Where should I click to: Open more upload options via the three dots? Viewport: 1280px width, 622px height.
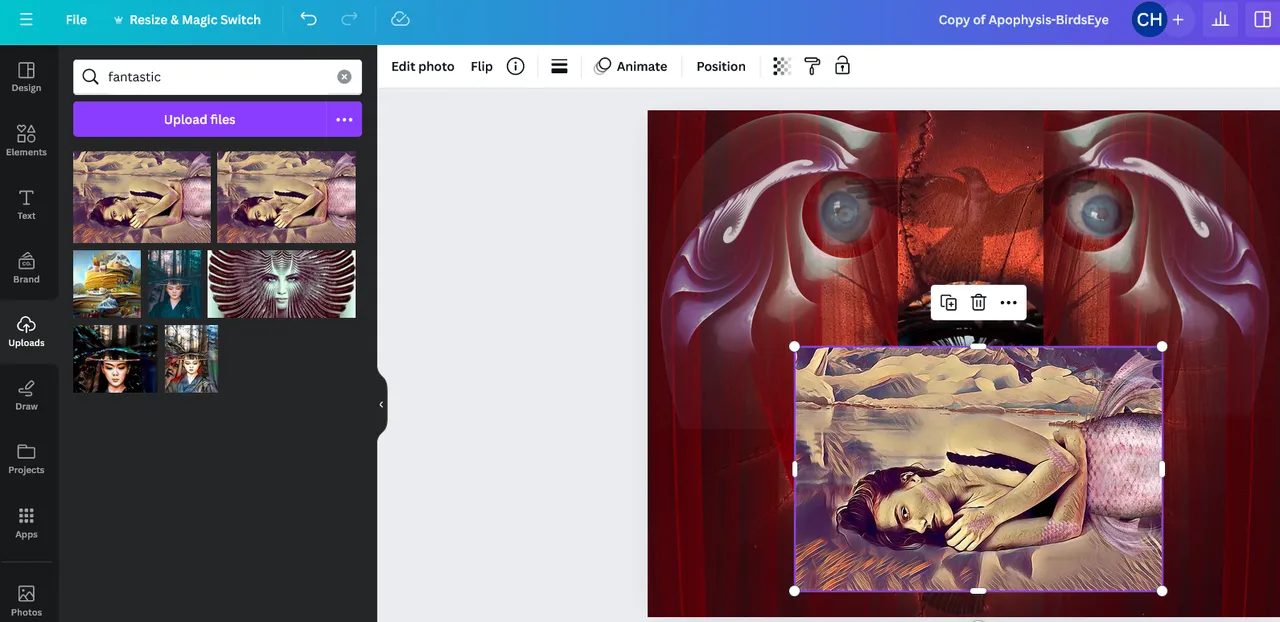[344, 119]
